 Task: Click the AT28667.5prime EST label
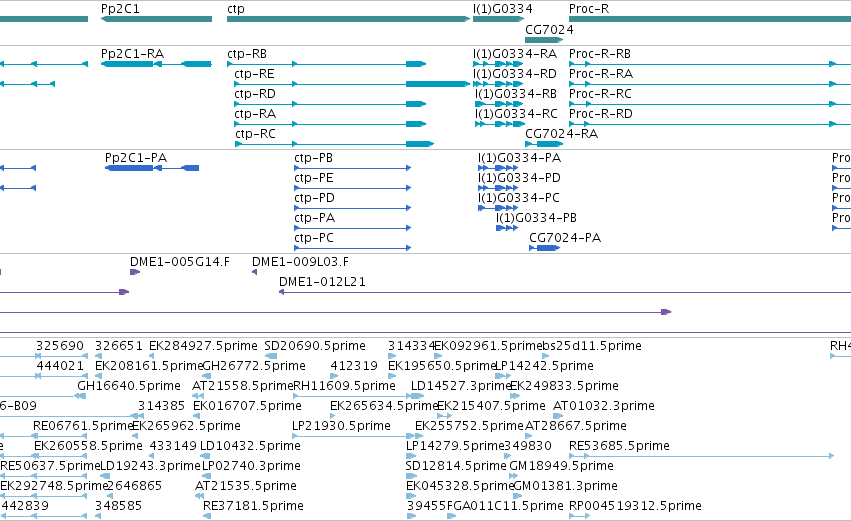pyautogui.click(x=576, y=427)
